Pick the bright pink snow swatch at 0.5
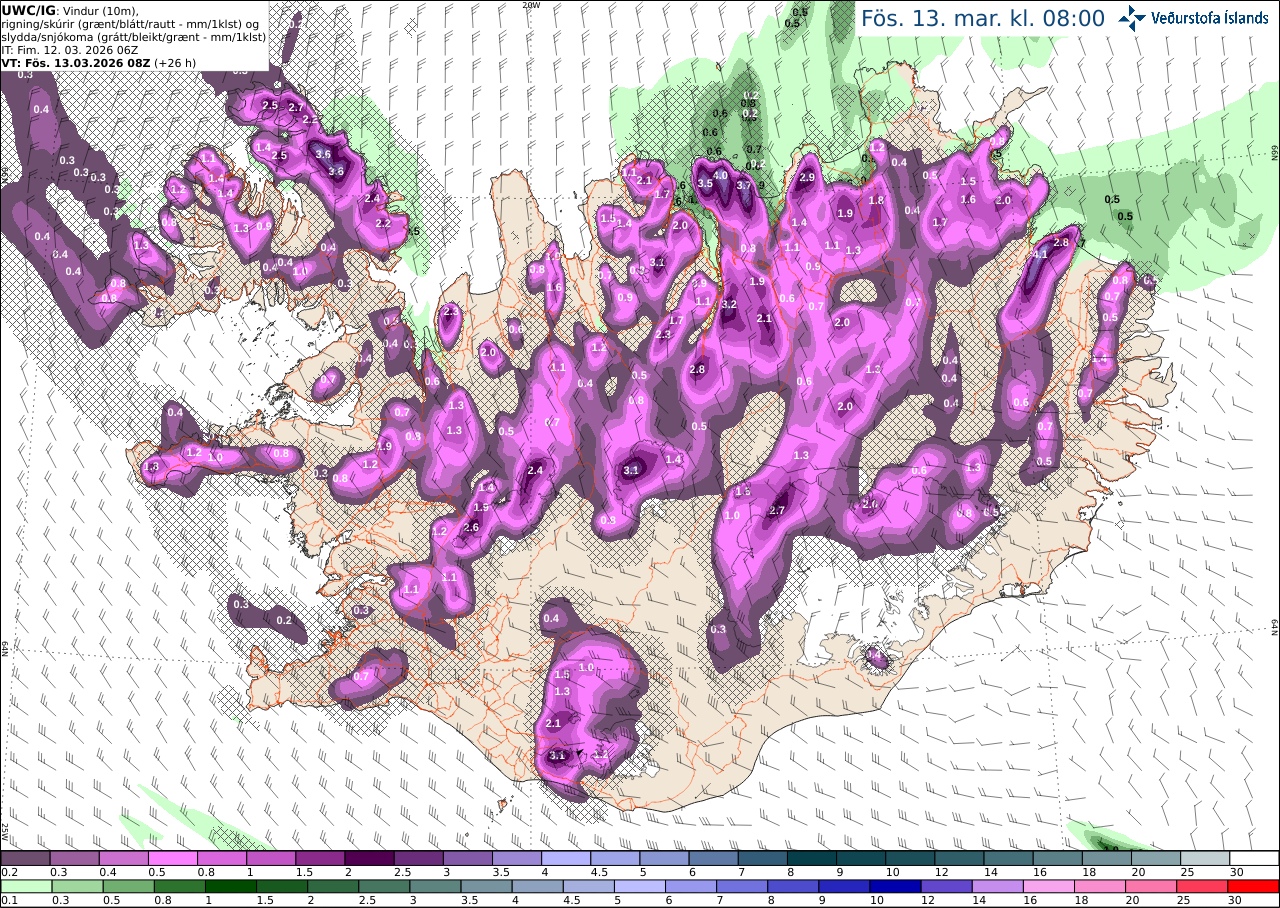The height and width of the screenshot is (908, 1280). point(172,858)
